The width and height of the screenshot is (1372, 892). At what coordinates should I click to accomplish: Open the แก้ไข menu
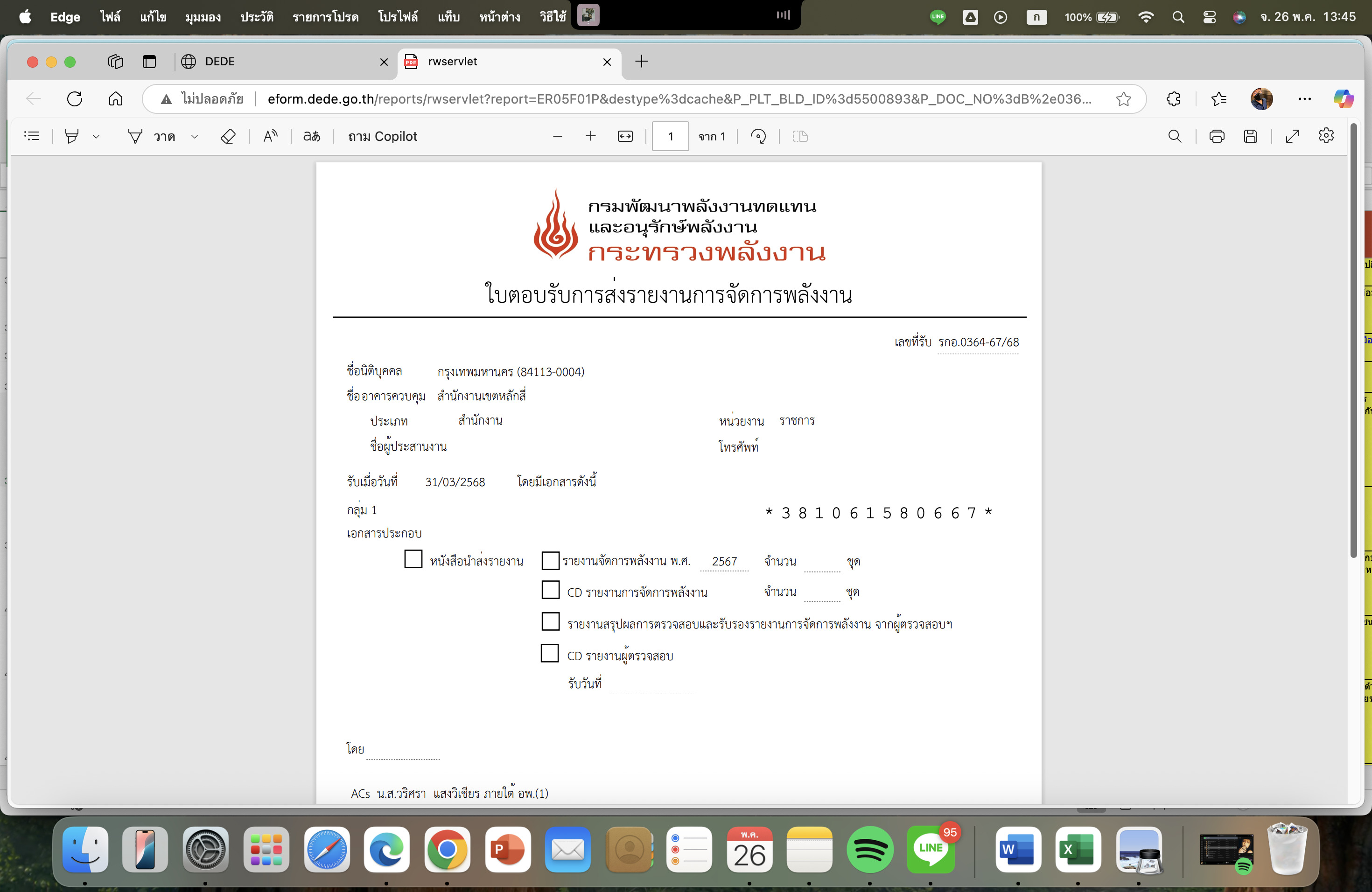point(153,17)
